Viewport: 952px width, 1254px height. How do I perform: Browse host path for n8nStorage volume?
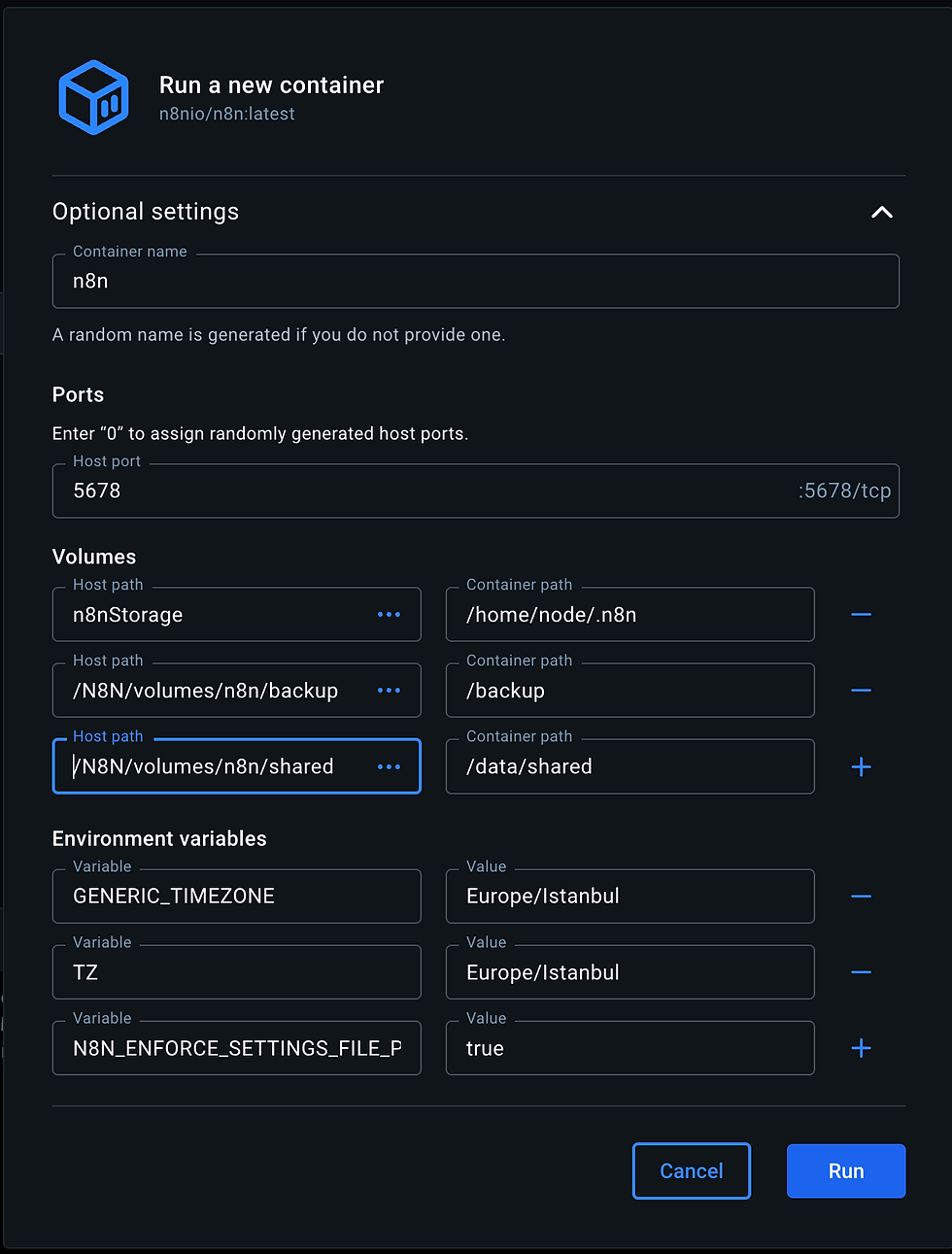389,615
